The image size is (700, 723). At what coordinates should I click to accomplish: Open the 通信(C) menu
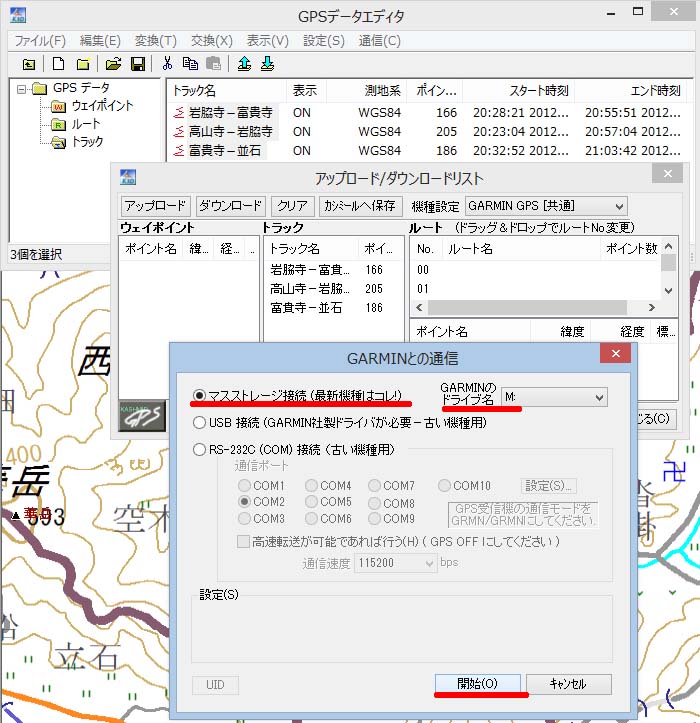pos(380,41)
